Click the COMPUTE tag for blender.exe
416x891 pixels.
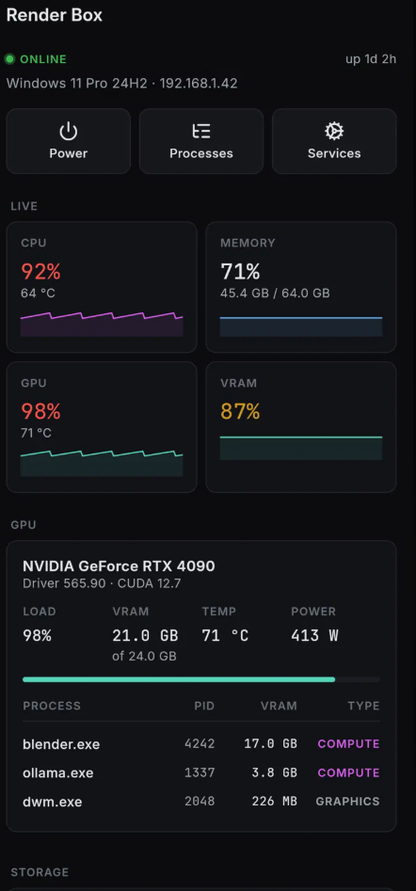click(348, 744)
